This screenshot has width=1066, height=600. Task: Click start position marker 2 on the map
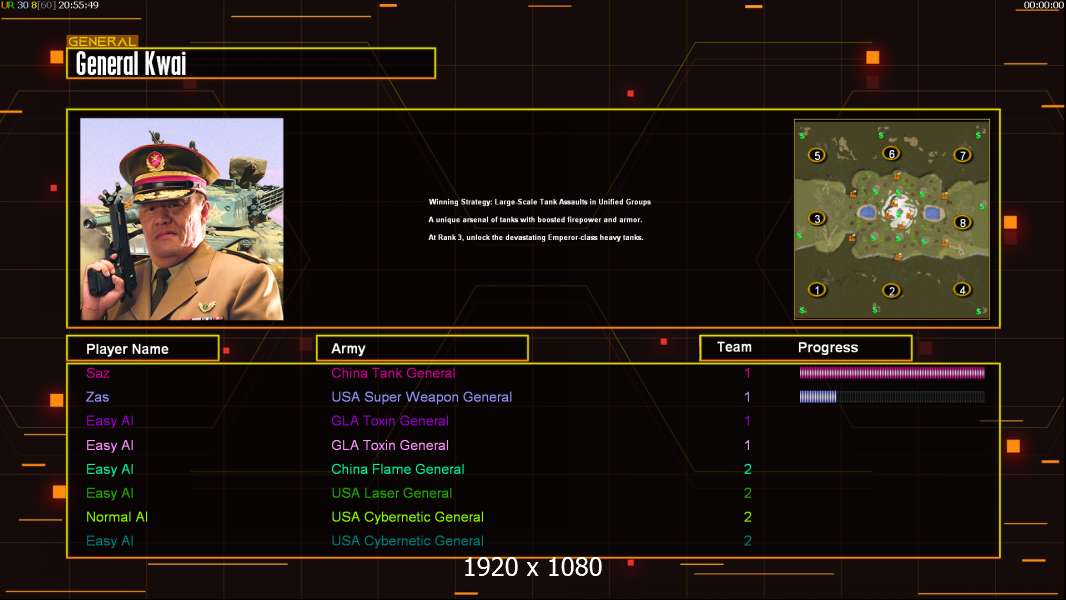(891, 291)
